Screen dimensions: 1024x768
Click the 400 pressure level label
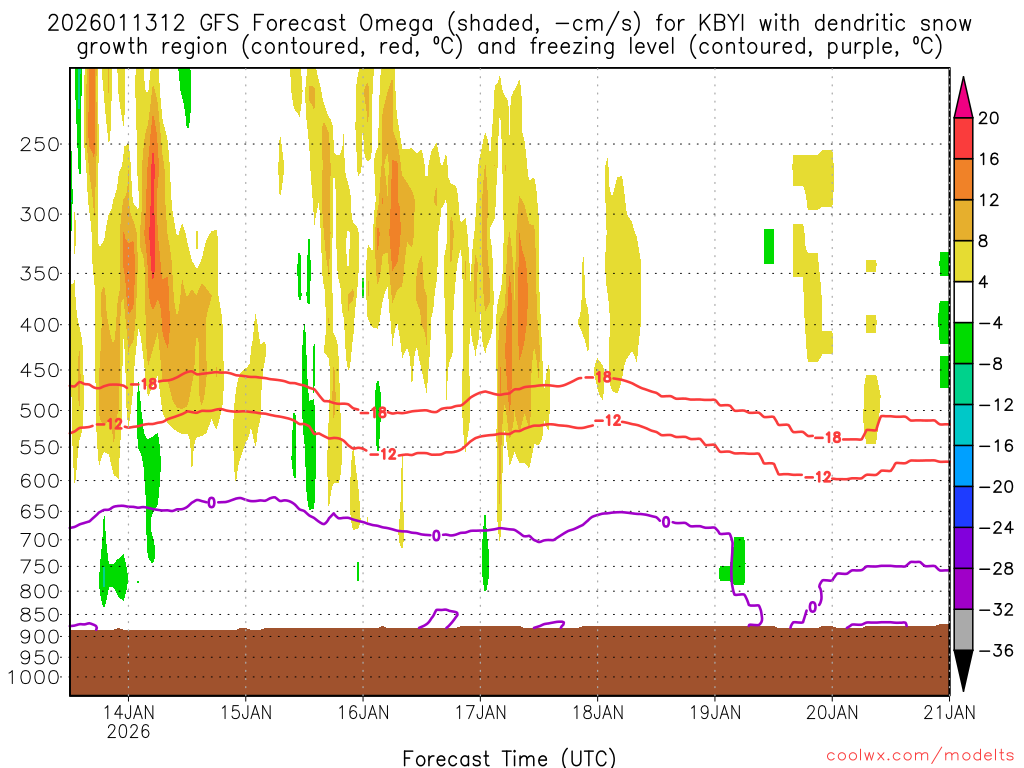click(x=40, y=325)
